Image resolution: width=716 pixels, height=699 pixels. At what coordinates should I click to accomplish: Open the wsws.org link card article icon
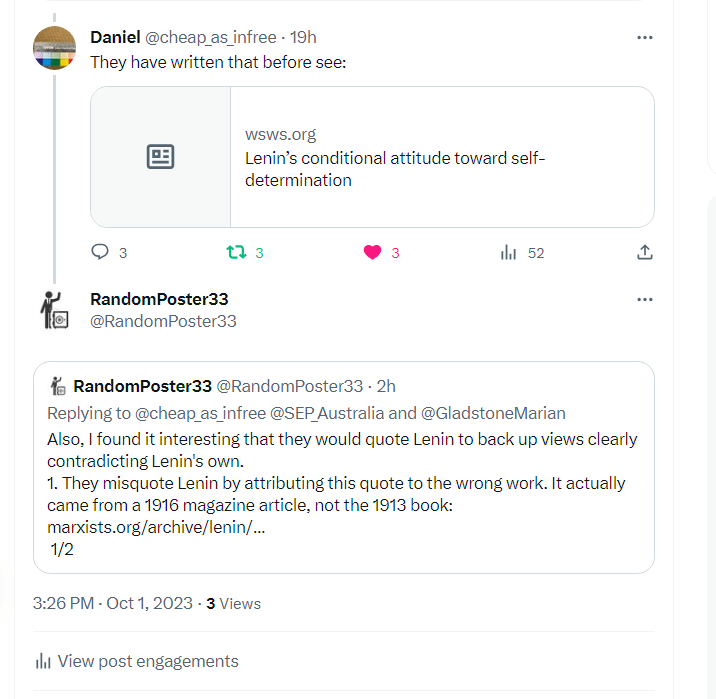[x=161, y=157]
